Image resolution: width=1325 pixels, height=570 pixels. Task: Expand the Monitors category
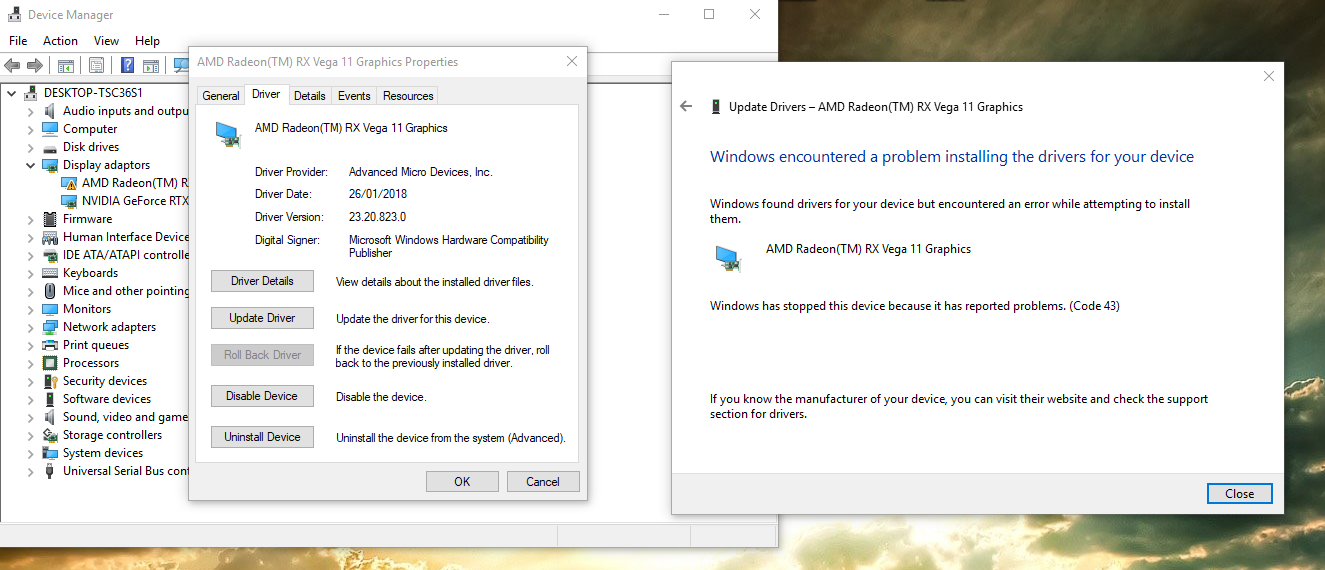coord(31,309)
